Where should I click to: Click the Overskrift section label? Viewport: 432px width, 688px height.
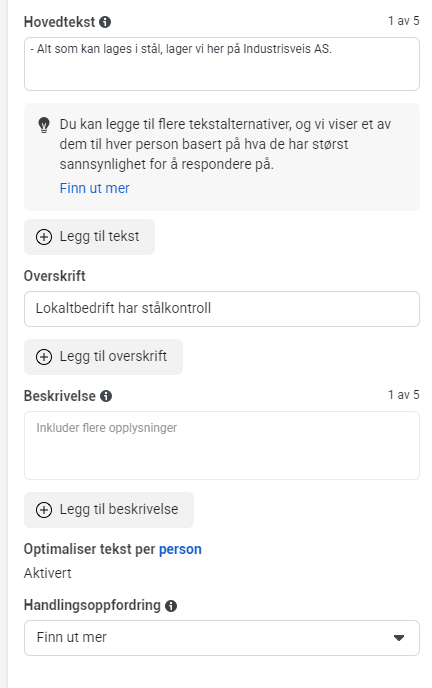click(x=55, y=276)
